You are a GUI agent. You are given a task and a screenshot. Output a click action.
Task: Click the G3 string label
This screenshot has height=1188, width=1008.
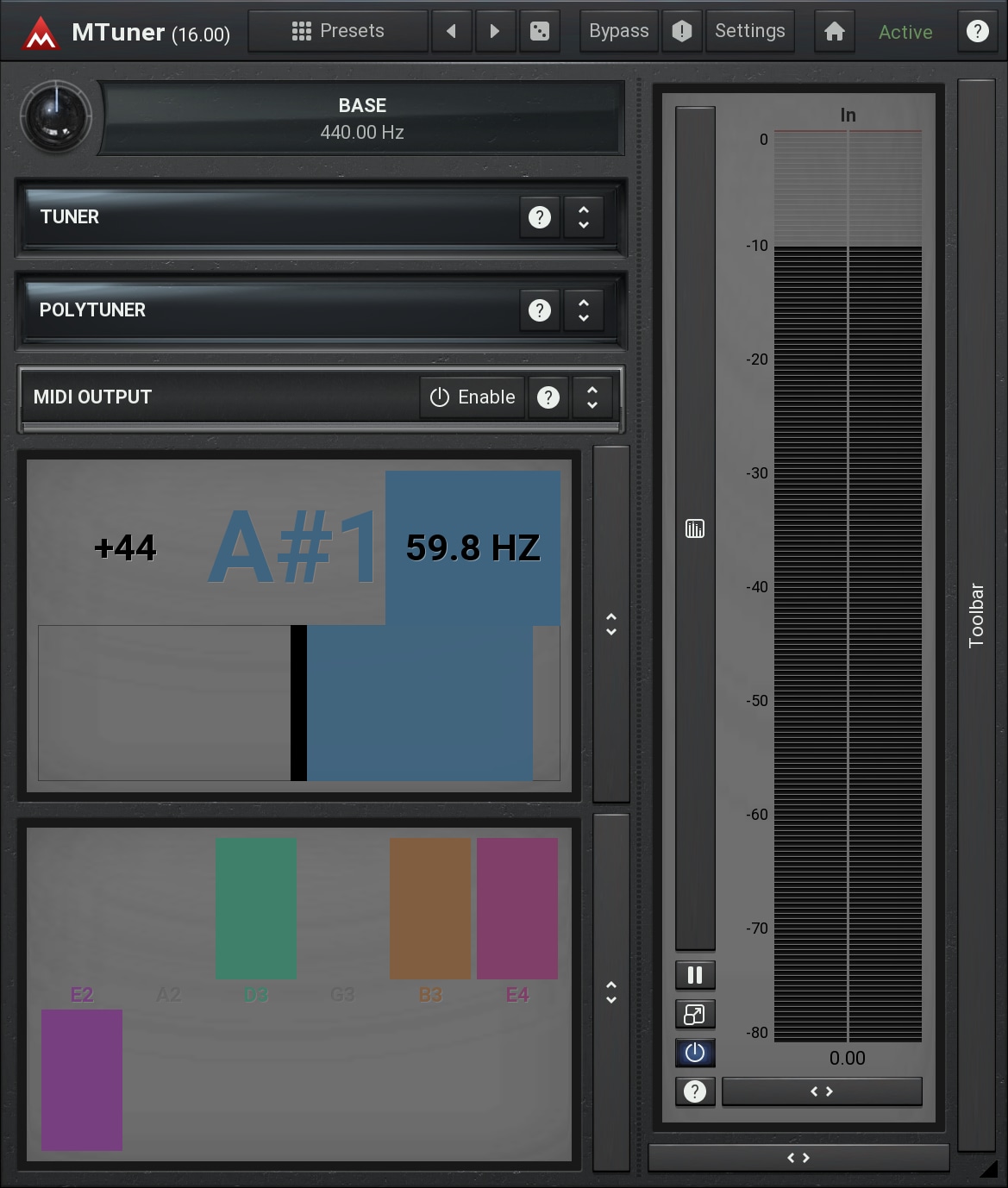coord(342,995)
